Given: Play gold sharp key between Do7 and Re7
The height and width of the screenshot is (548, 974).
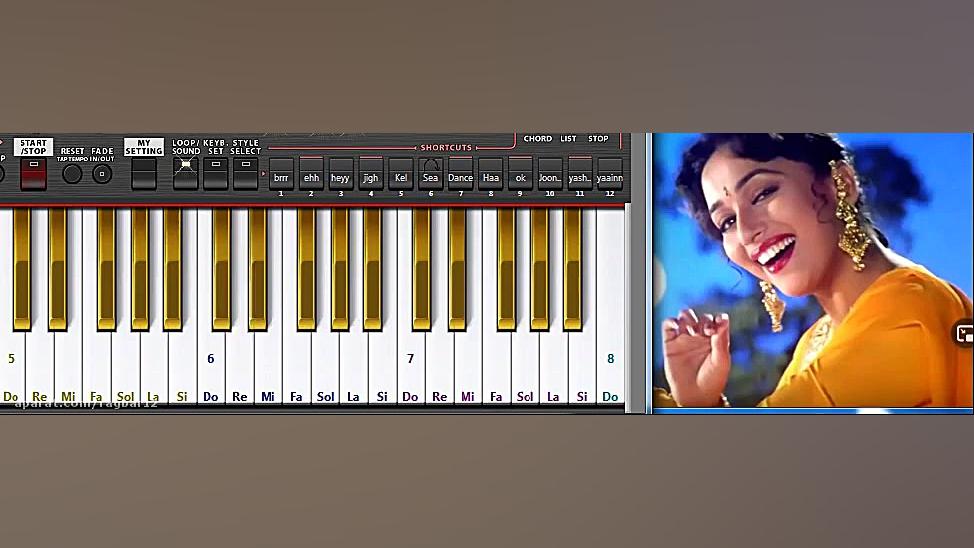Looking at the screenshot, I should coord(421,268).
